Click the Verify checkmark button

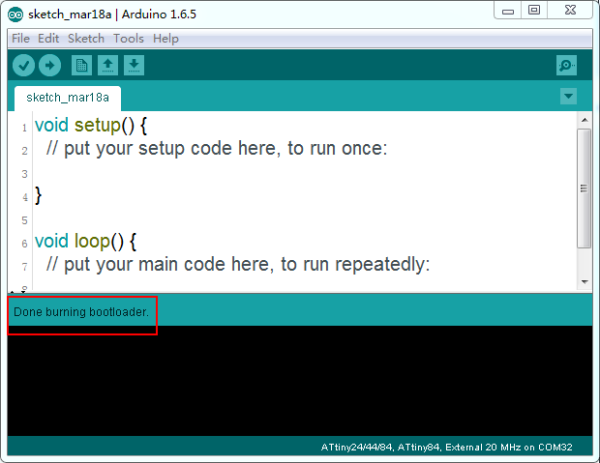coord(24,65)
